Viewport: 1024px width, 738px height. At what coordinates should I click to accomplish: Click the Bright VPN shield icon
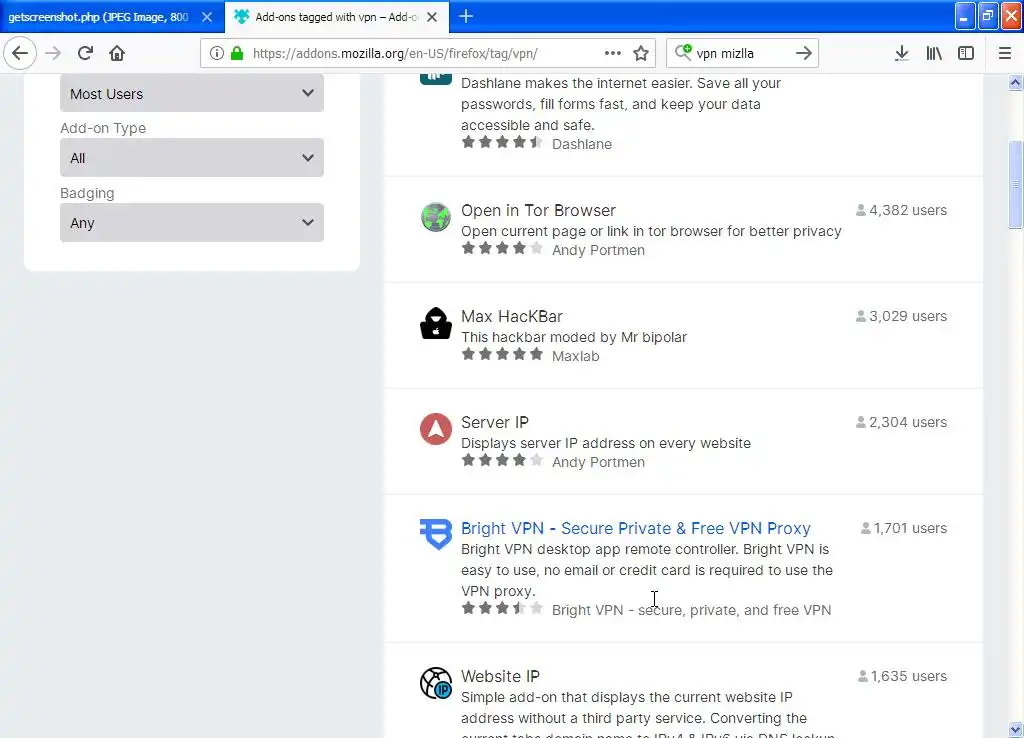[x=436, y=534]
